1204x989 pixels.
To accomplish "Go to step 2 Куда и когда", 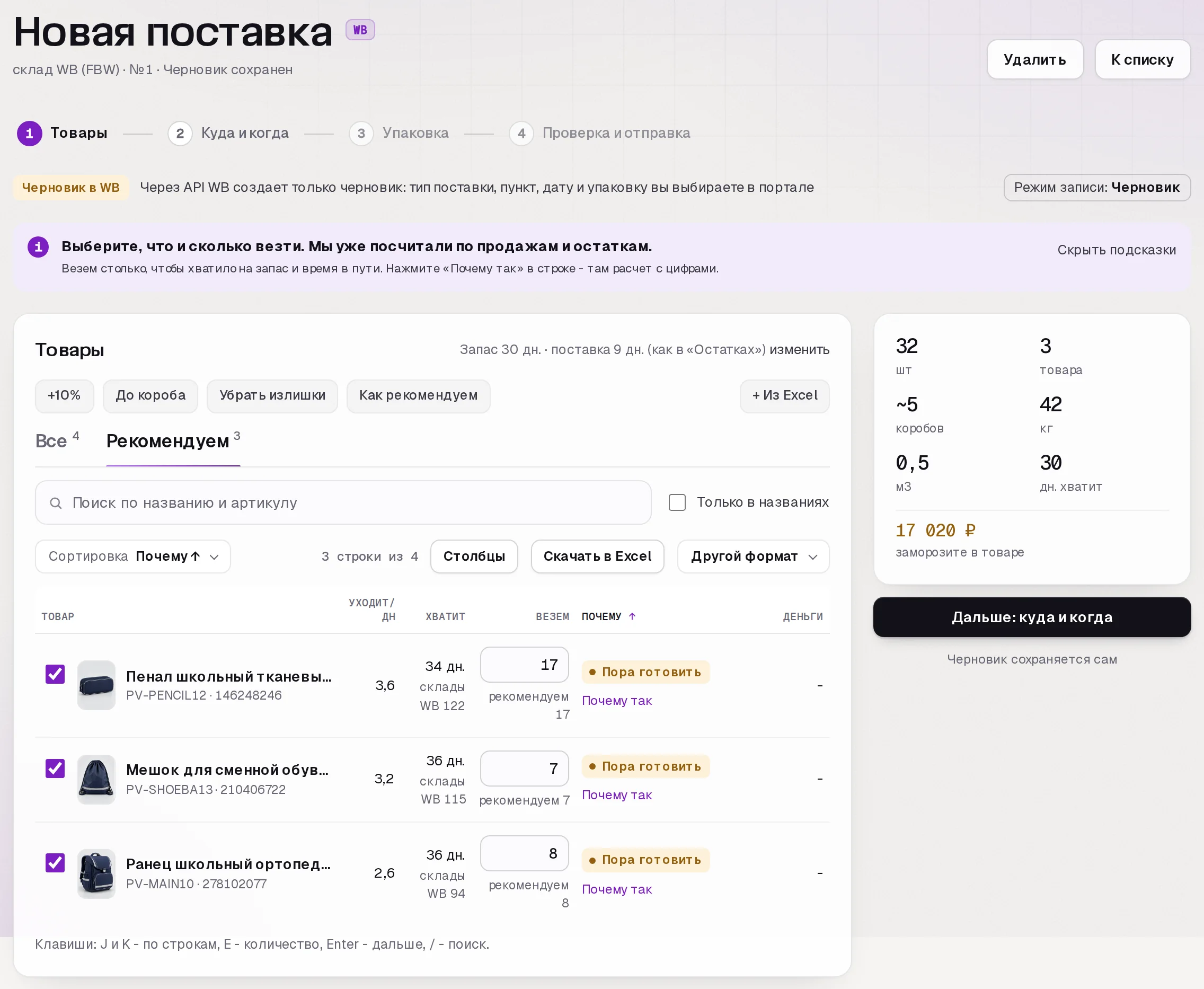I will [228, 134].
